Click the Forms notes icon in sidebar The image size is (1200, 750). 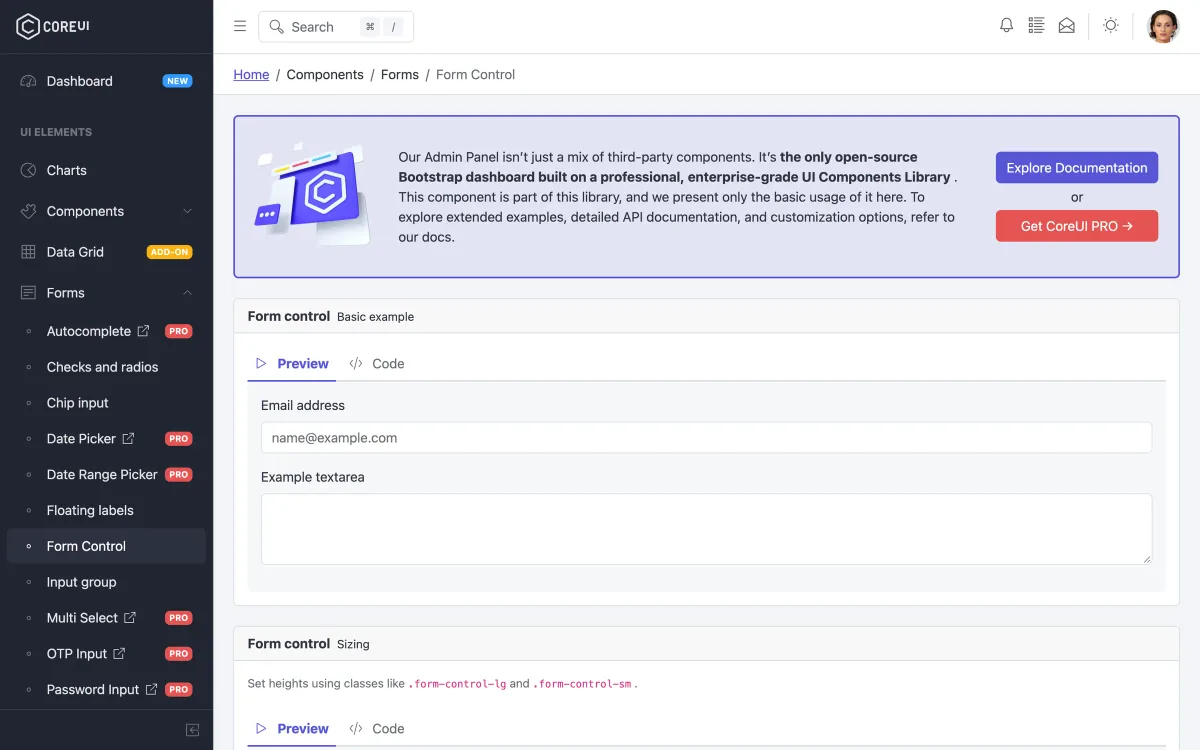(x=28, y=293)
